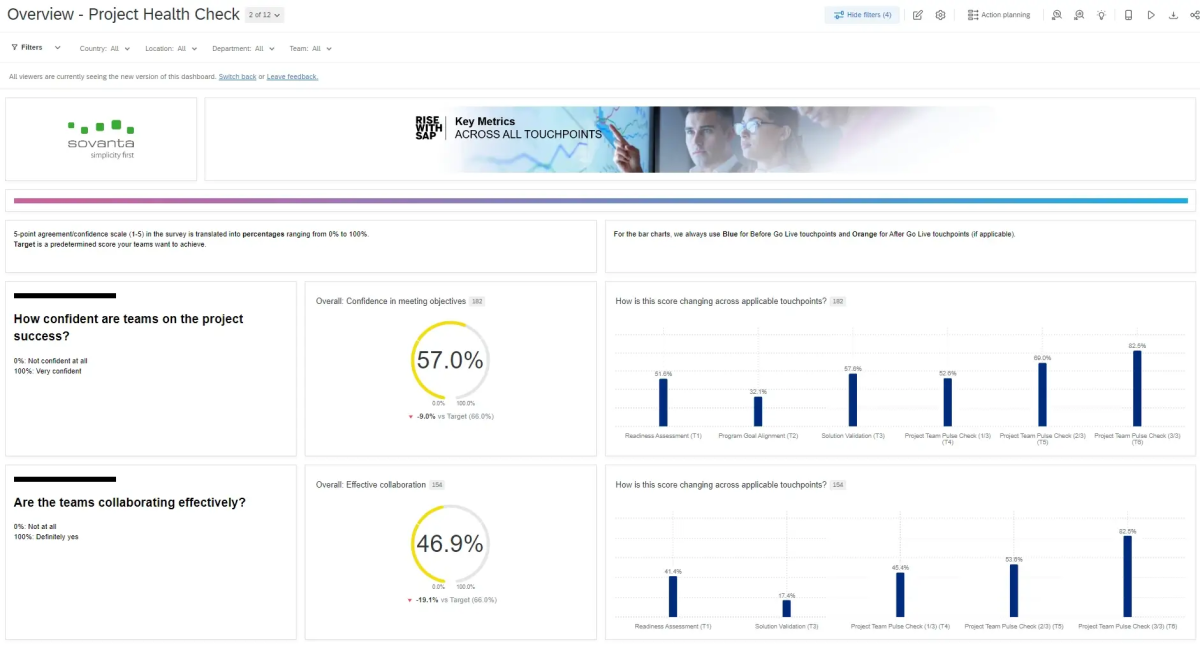Click the 82.5% bar in the confidence chart
Image resolution: width=1200 pixels, height=645 pixels.
click(1137, 388)
